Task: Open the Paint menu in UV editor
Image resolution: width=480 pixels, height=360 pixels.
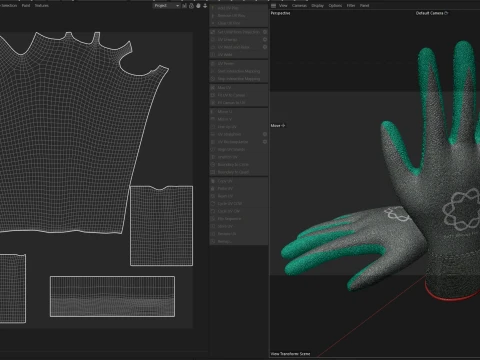Action: [x=26, y=6]
